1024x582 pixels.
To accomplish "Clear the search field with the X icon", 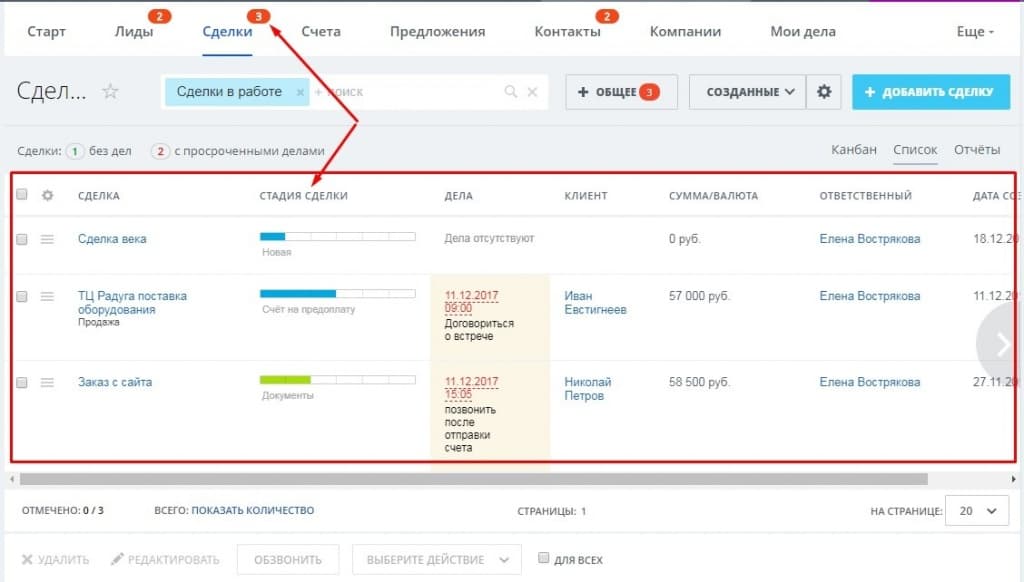I will click(532, 92).
